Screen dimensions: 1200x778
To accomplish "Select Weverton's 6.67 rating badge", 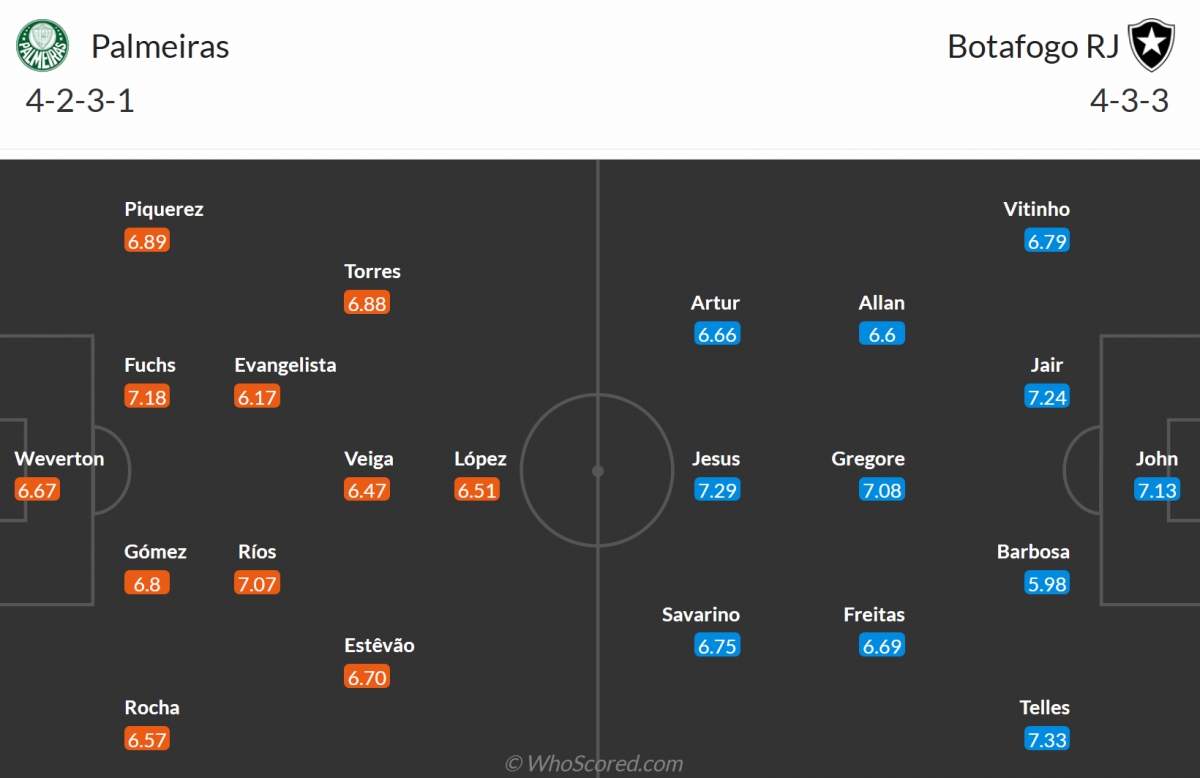I will point(38,490).
